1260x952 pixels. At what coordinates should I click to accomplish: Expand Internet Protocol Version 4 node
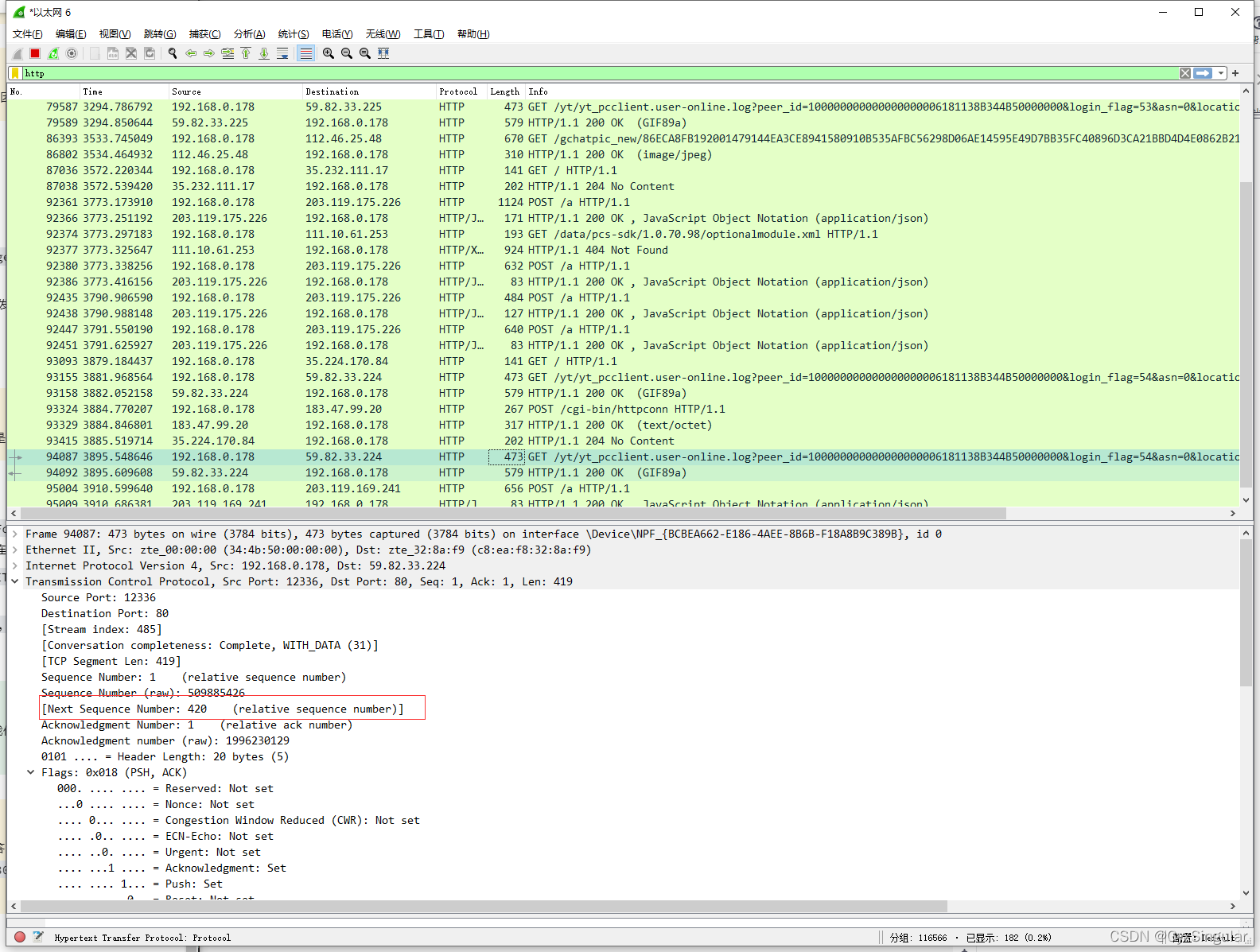(x=15, y=565)
